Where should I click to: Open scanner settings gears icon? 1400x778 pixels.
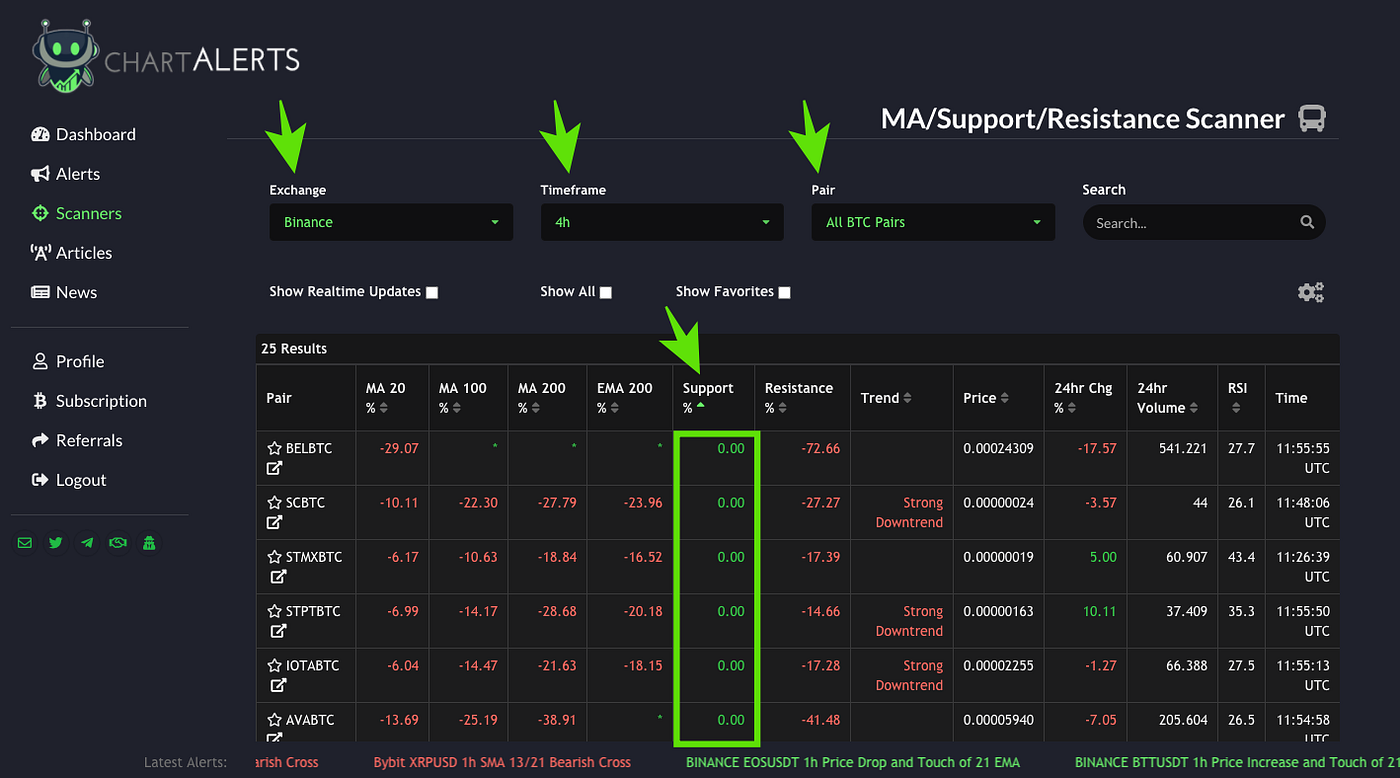tap(1311, 292)
